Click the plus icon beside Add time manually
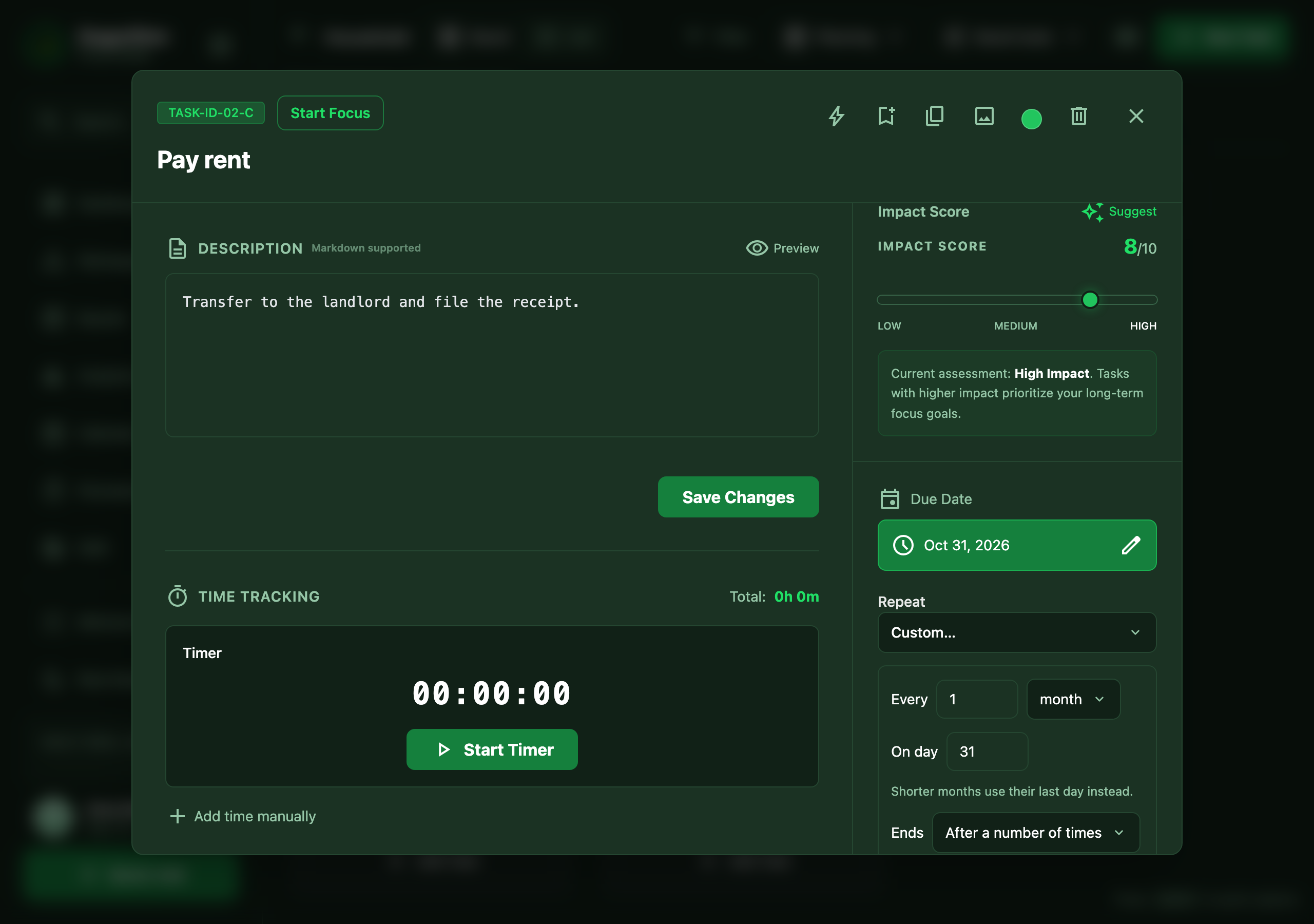 178,816
